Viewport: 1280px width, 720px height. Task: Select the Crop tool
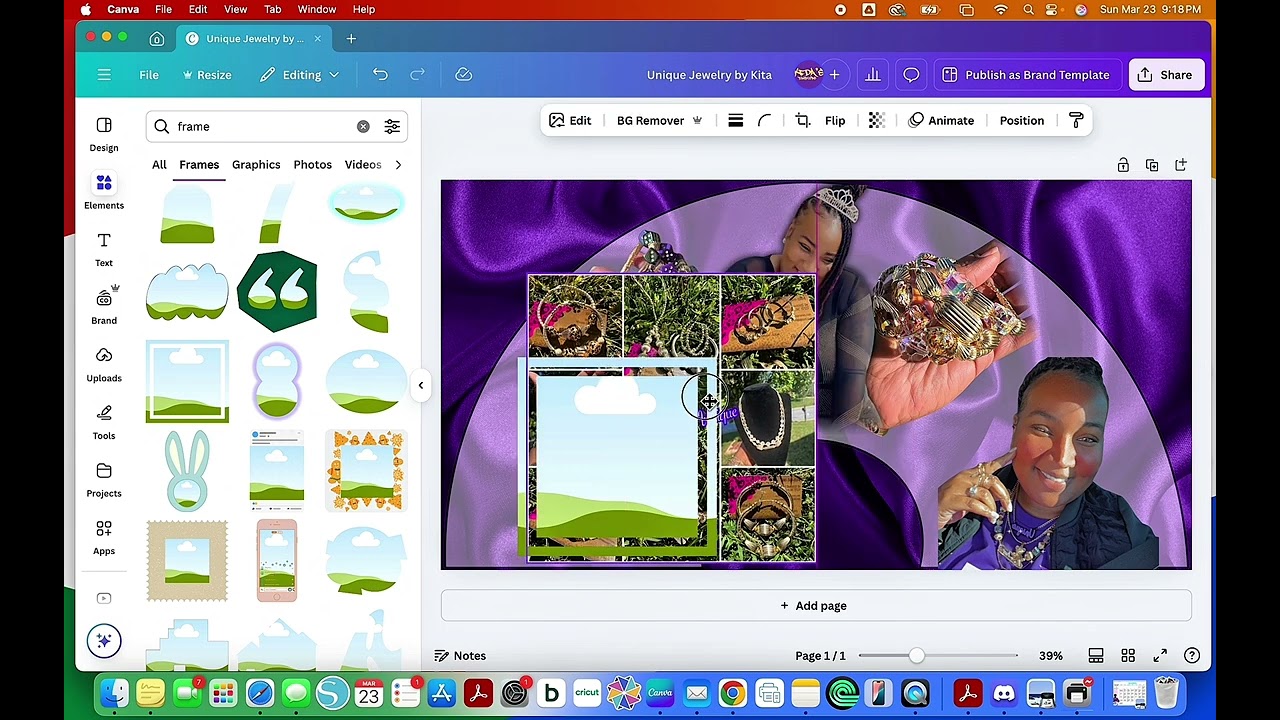(802, 121)
